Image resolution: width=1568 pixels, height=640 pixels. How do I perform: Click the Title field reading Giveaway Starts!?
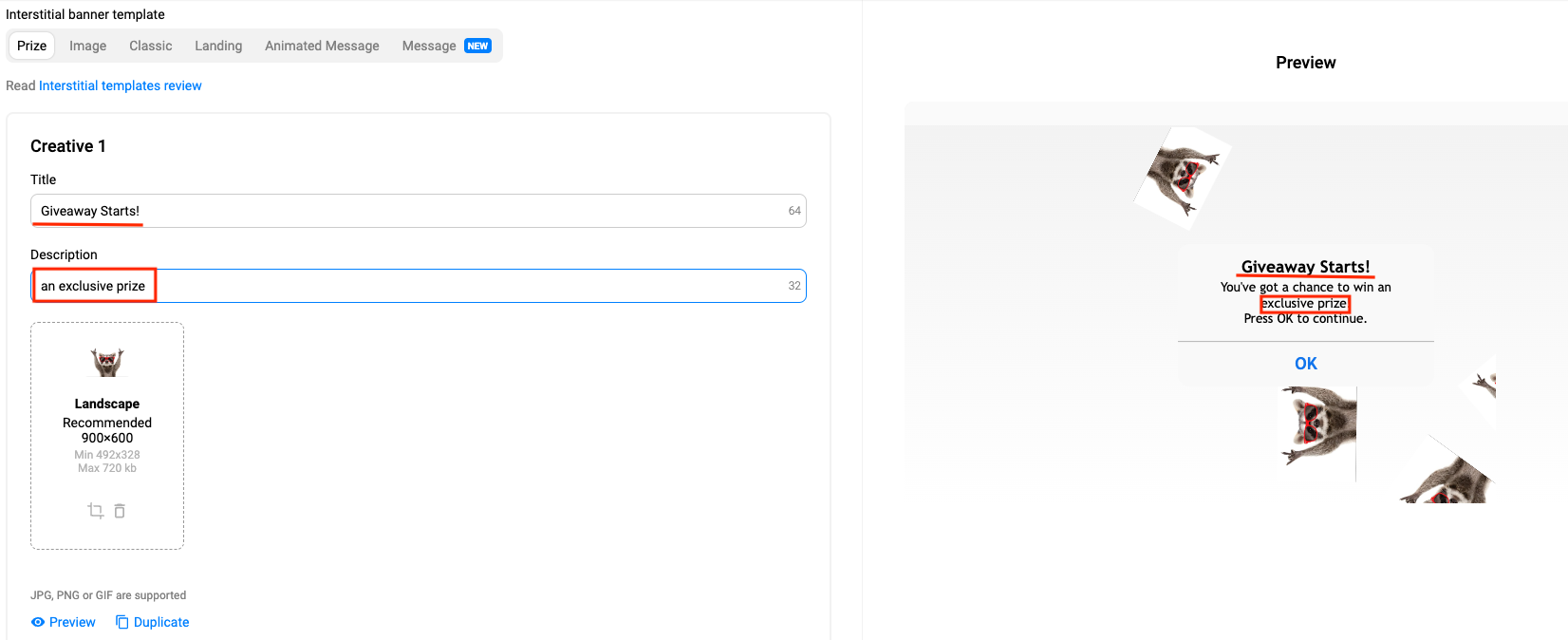pyautogui.click(x=418, y=211)
